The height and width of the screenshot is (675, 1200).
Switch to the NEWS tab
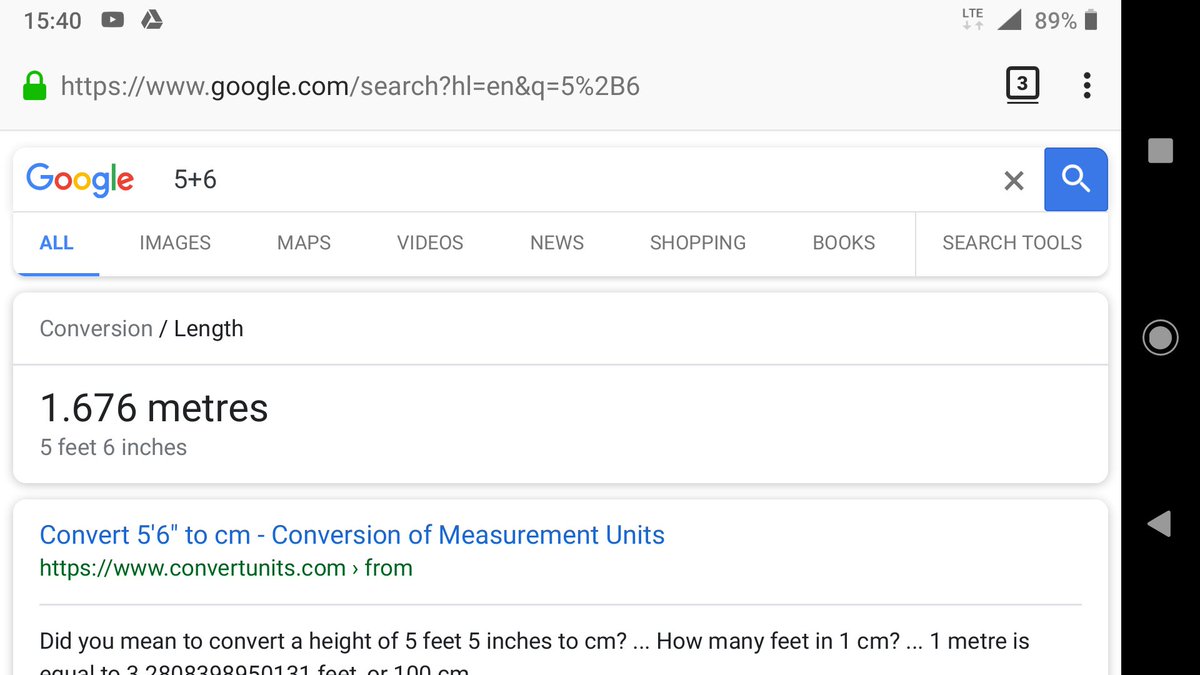557,243
